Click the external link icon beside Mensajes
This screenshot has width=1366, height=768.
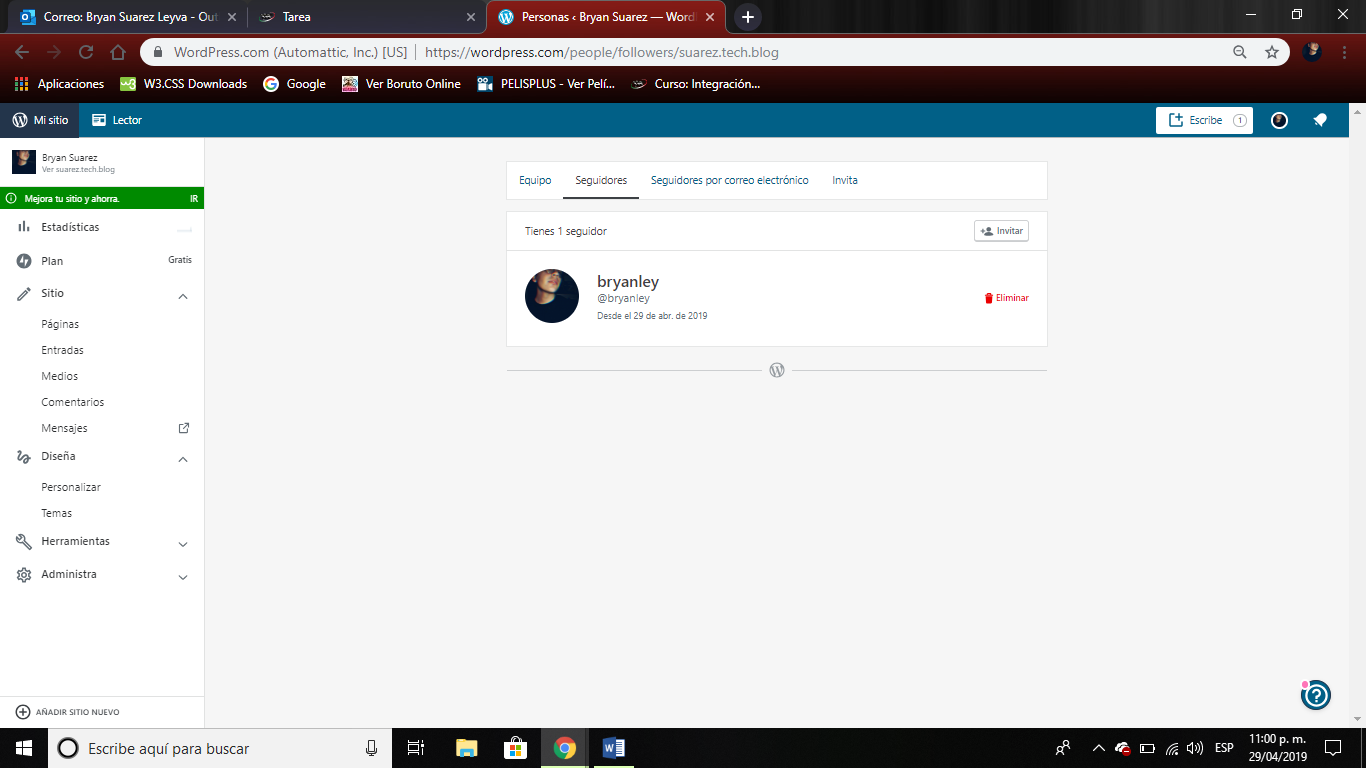click(x=183, y=428)
